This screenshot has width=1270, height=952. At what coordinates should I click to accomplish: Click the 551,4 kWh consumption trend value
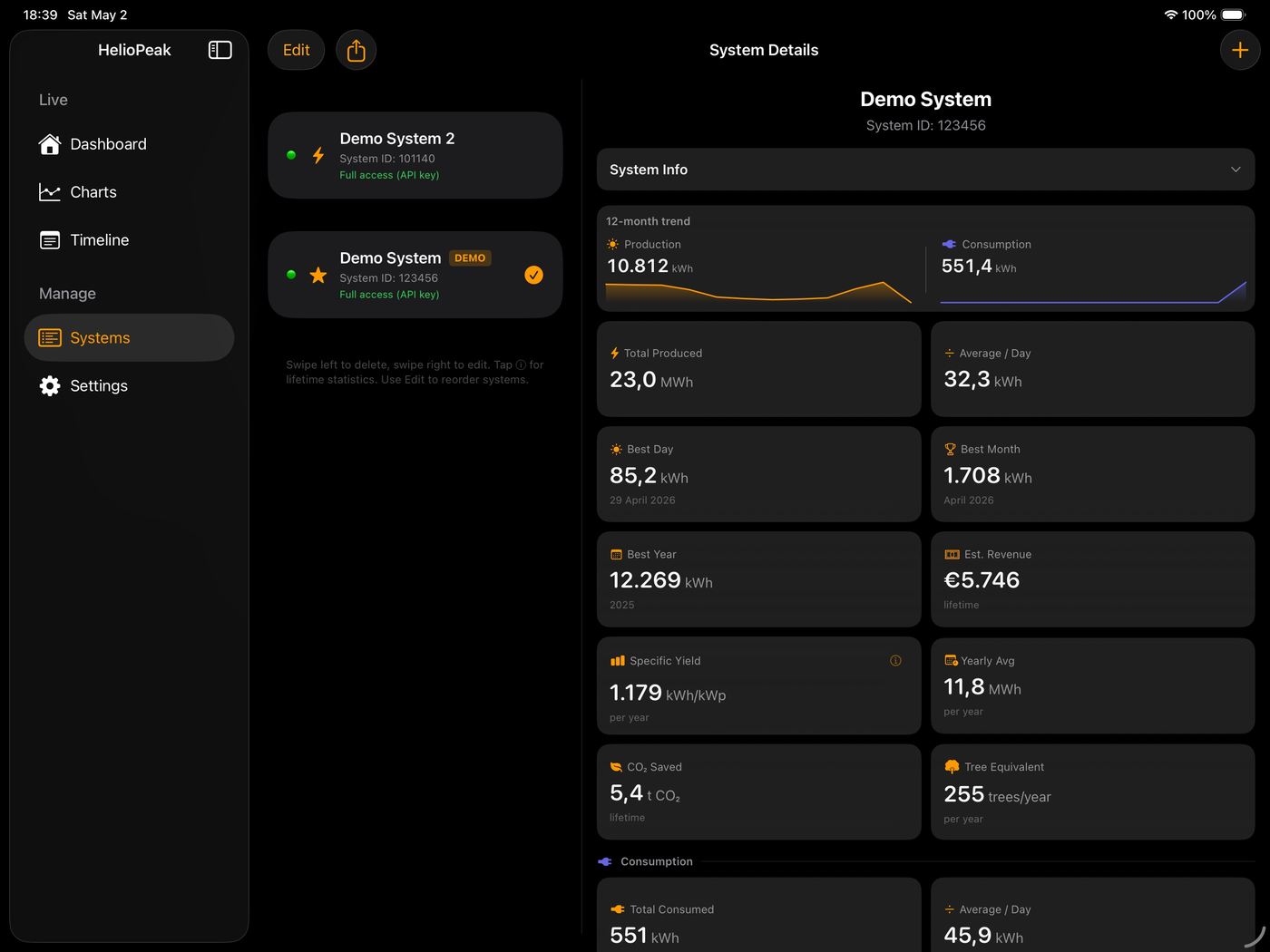tap(979, 267)
